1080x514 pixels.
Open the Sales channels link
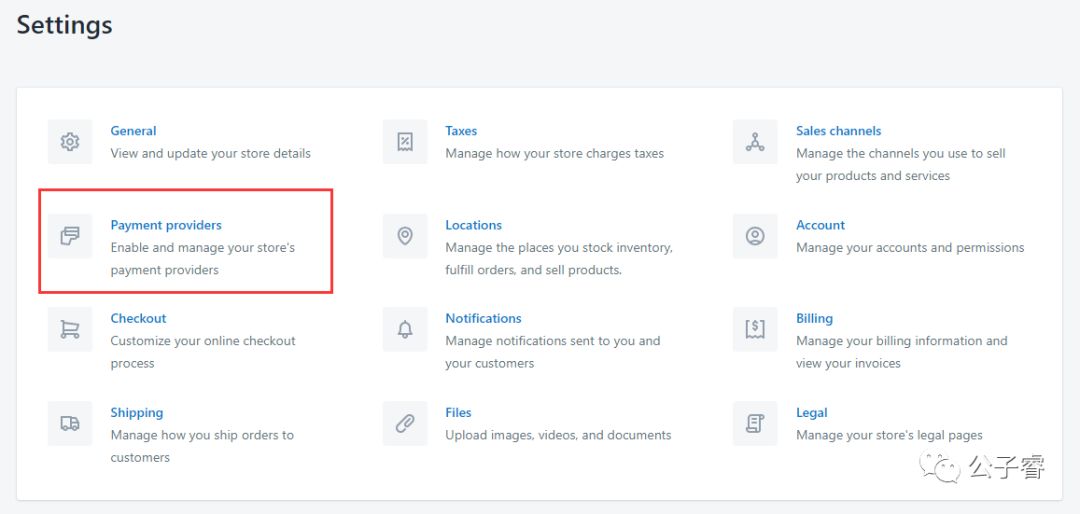coord(838,131)
